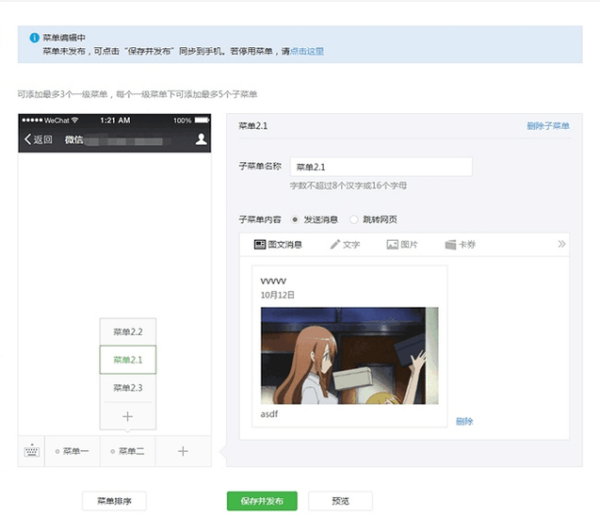The height and width of the screenshot is (515, 600).
Task: Expand more content types with double chevron
Action: point(561,244)
